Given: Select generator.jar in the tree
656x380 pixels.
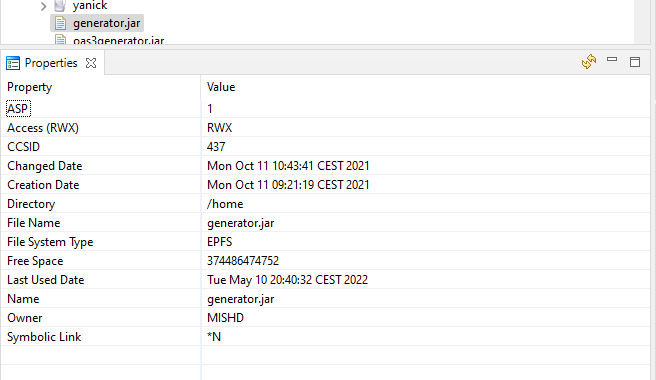Looking at the screenshot, I should [106, 23].
